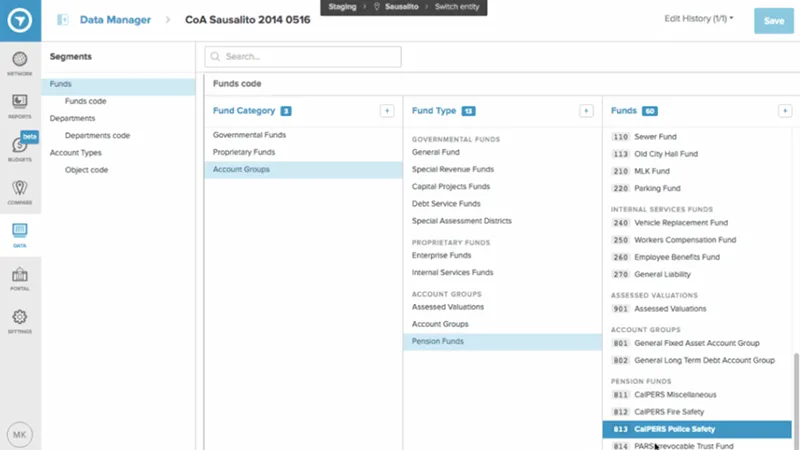Screen dimensions: 800x450
Task: Click the Fund Type column header
Action: coord(434,111)
